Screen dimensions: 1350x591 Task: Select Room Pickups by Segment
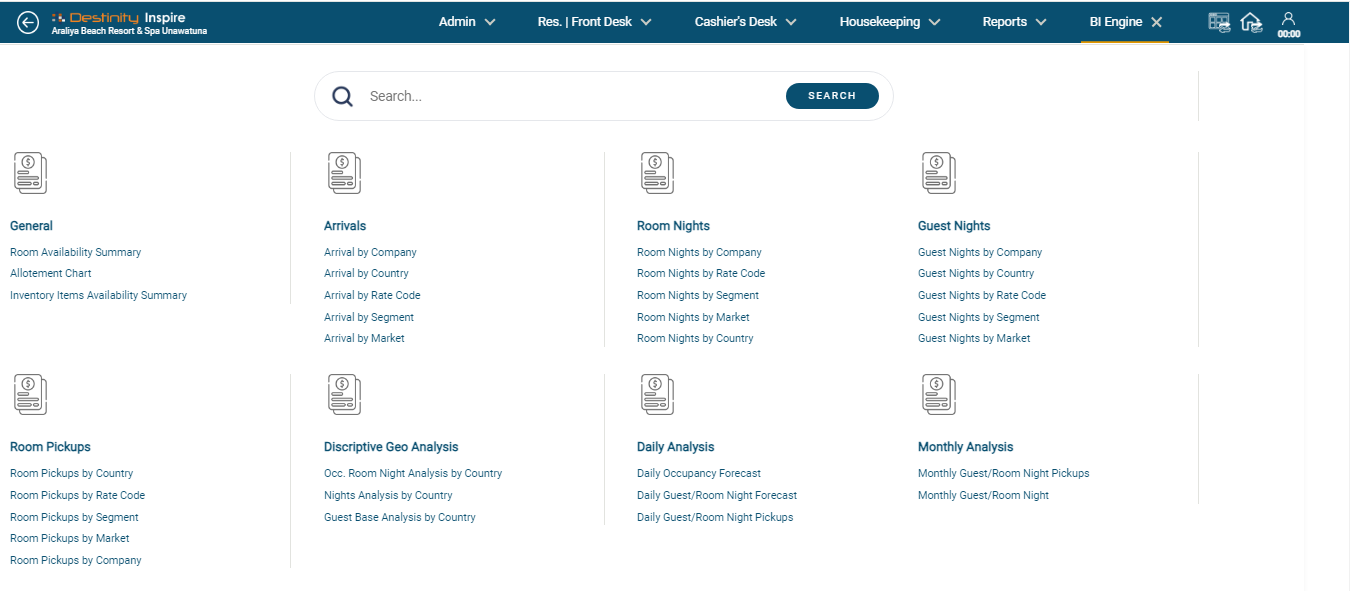[74, 517]
